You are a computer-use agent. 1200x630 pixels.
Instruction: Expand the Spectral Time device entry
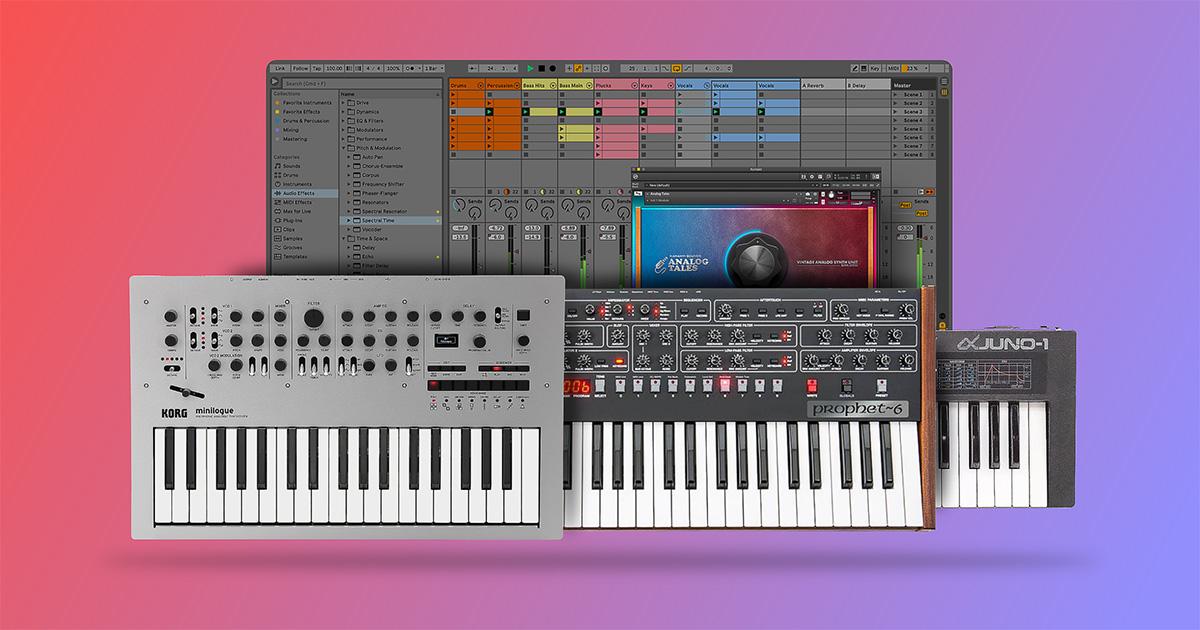[x=349, y=220]
